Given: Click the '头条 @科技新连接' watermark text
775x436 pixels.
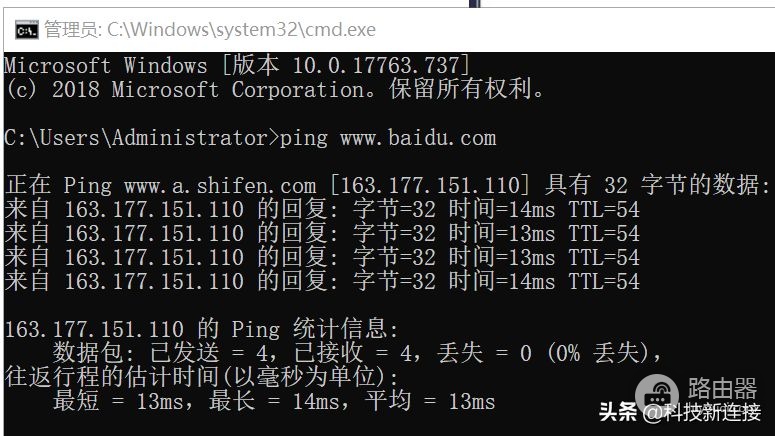Looking at the screenshot, I should pos(680,412).
